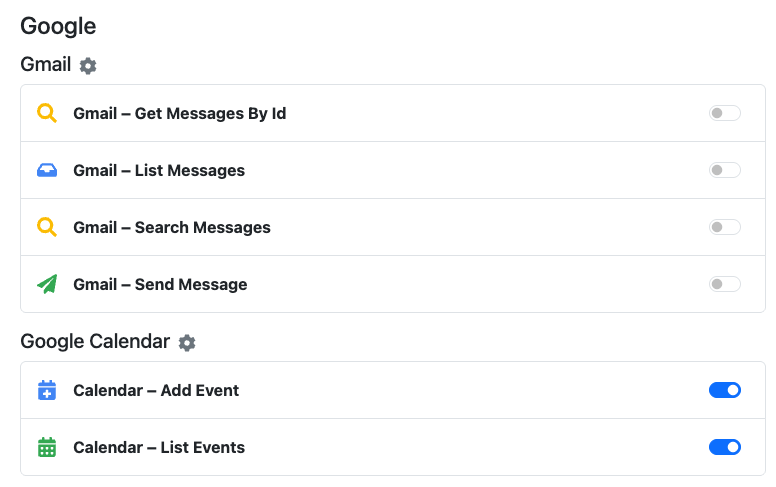This screenshot has height=487, width=776.
Task: Click the Calendar – List Events label
Action: pyautogui.click(x=159, y=447)
